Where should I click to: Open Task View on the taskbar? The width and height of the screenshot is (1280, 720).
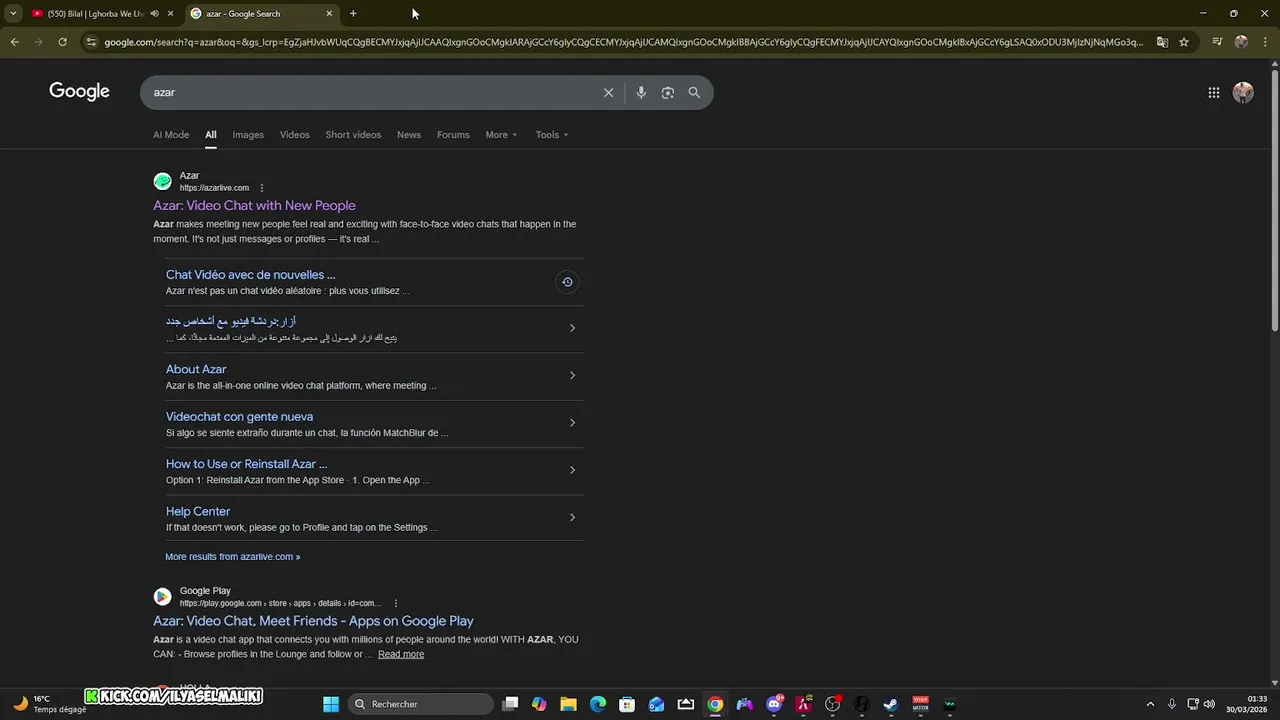(510, 704)
